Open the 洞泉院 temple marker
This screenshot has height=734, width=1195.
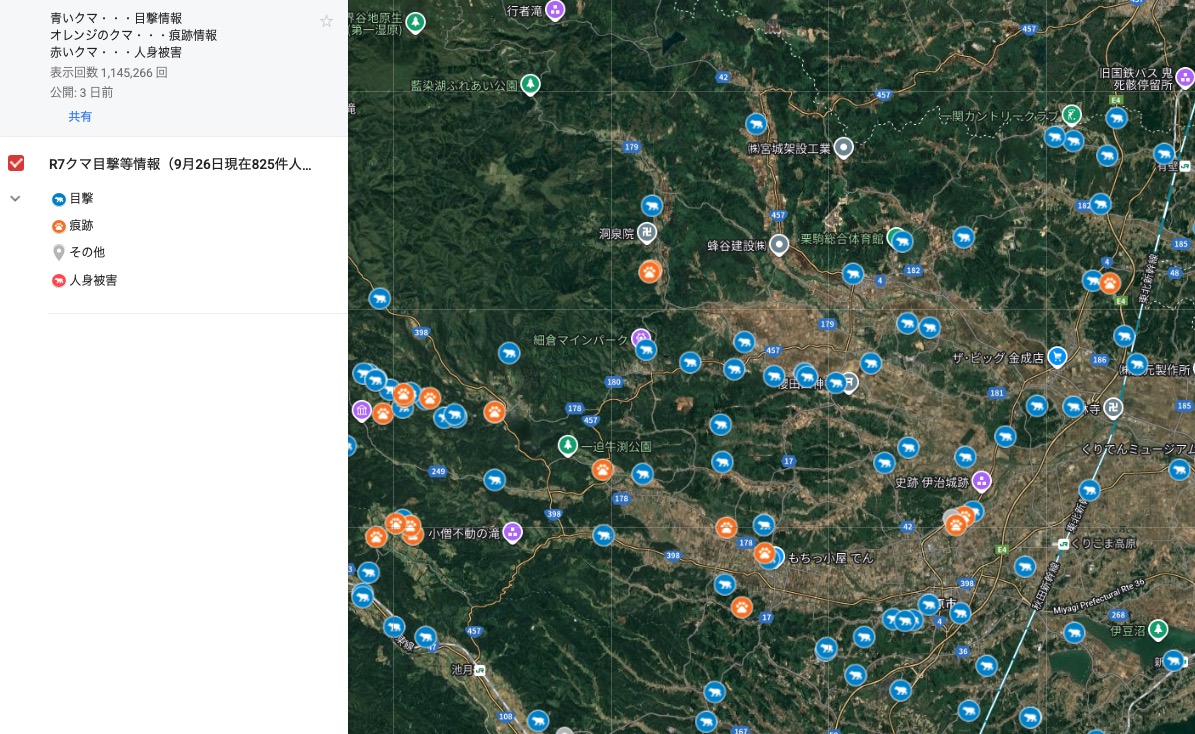(x=647, y=234)
